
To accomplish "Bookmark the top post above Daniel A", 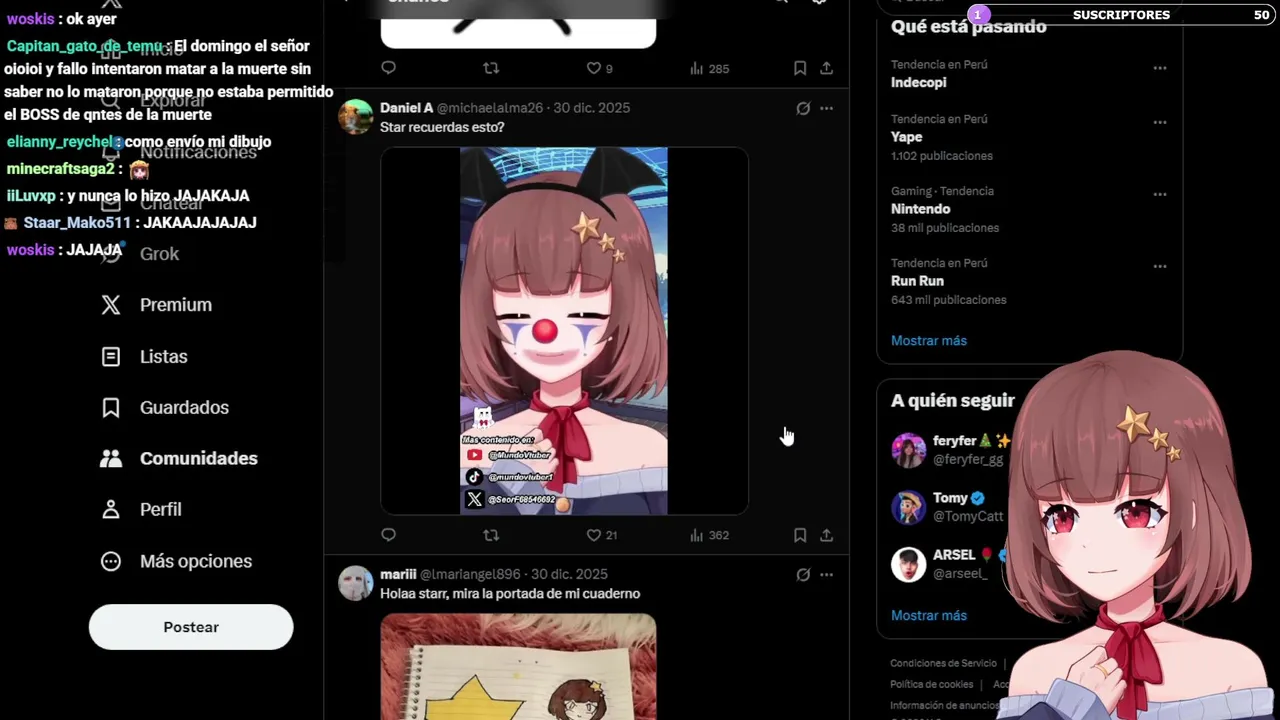I will [x=800, y=68].
